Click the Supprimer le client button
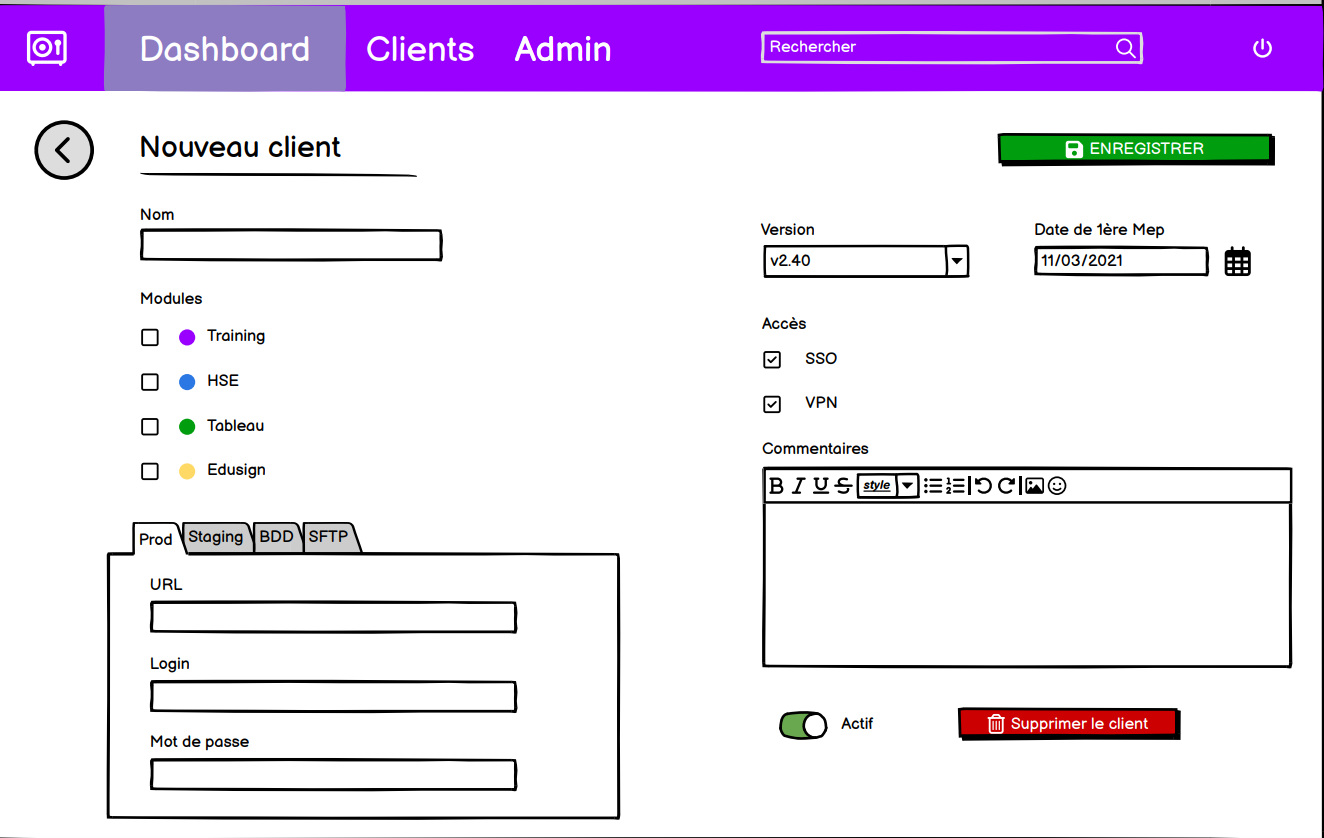 click(x=1068, y=723)
